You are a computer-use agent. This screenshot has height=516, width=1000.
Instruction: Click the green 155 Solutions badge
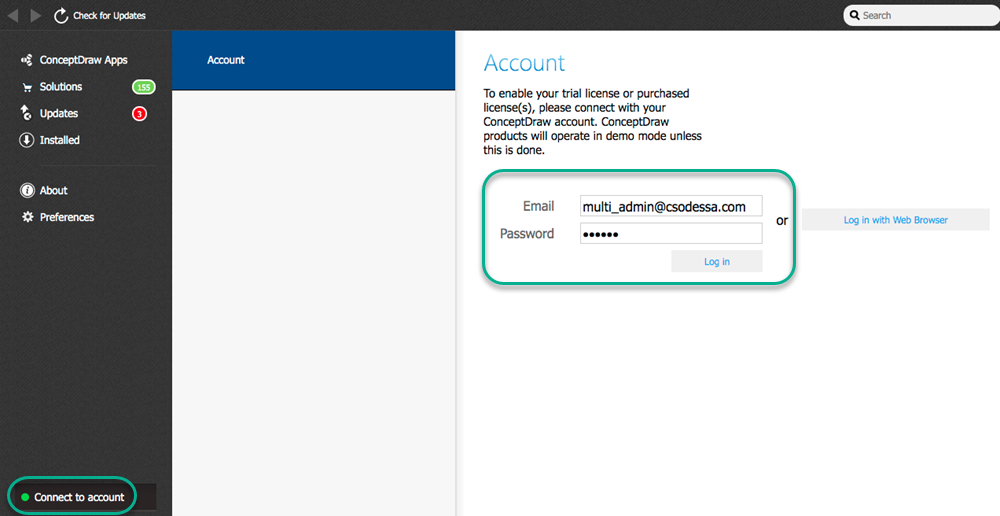[143, 87]
